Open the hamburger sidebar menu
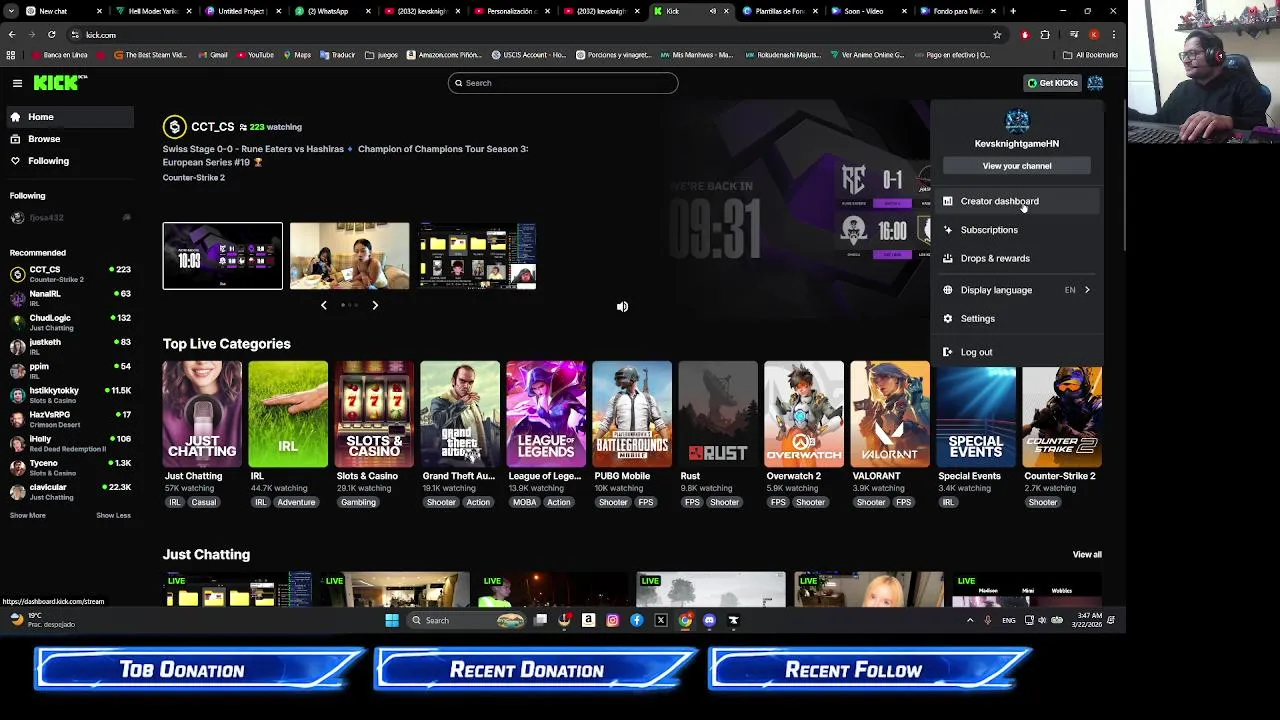 point(17,83)
